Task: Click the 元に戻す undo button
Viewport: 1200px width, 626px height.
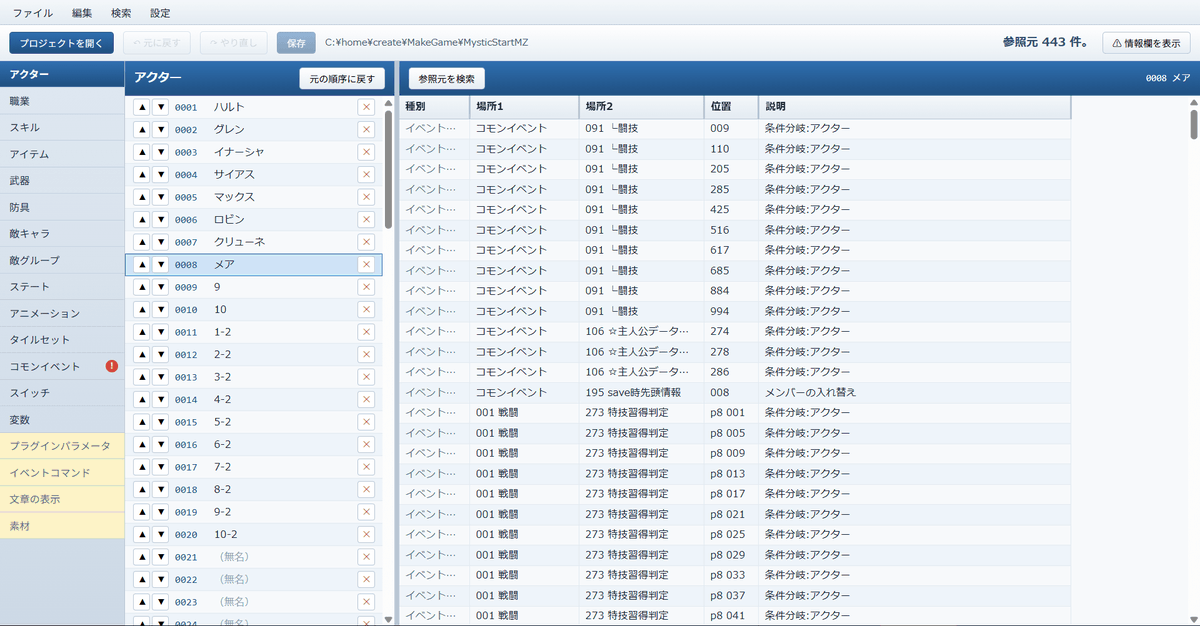Action: point(157,43)
